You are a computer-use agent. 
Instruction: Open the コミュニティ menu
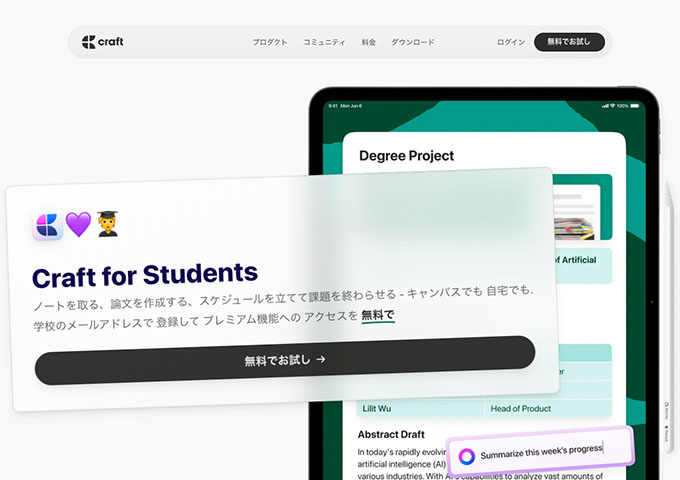pyautogui.click(x=324, y=42)
